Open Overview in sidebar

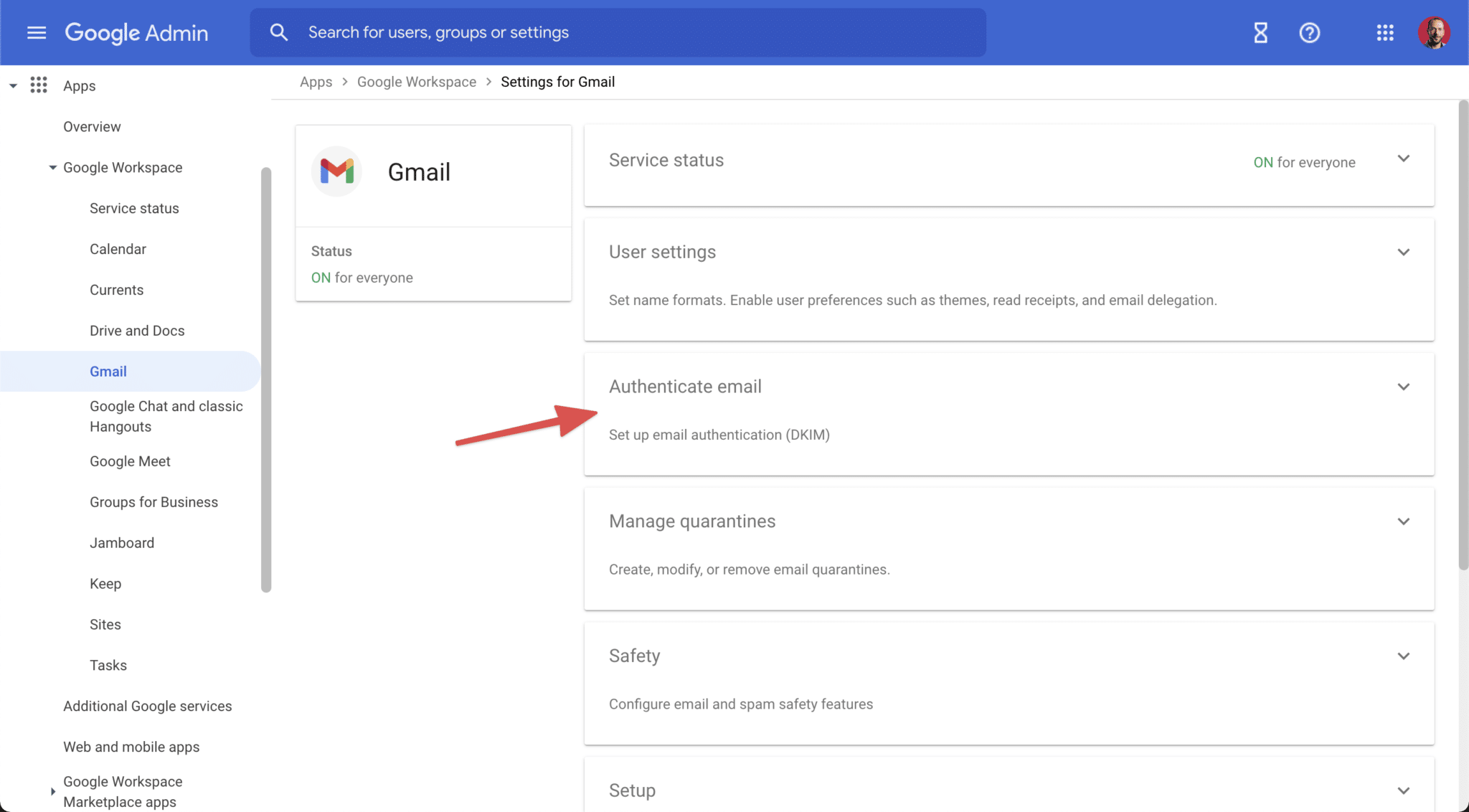92,126
